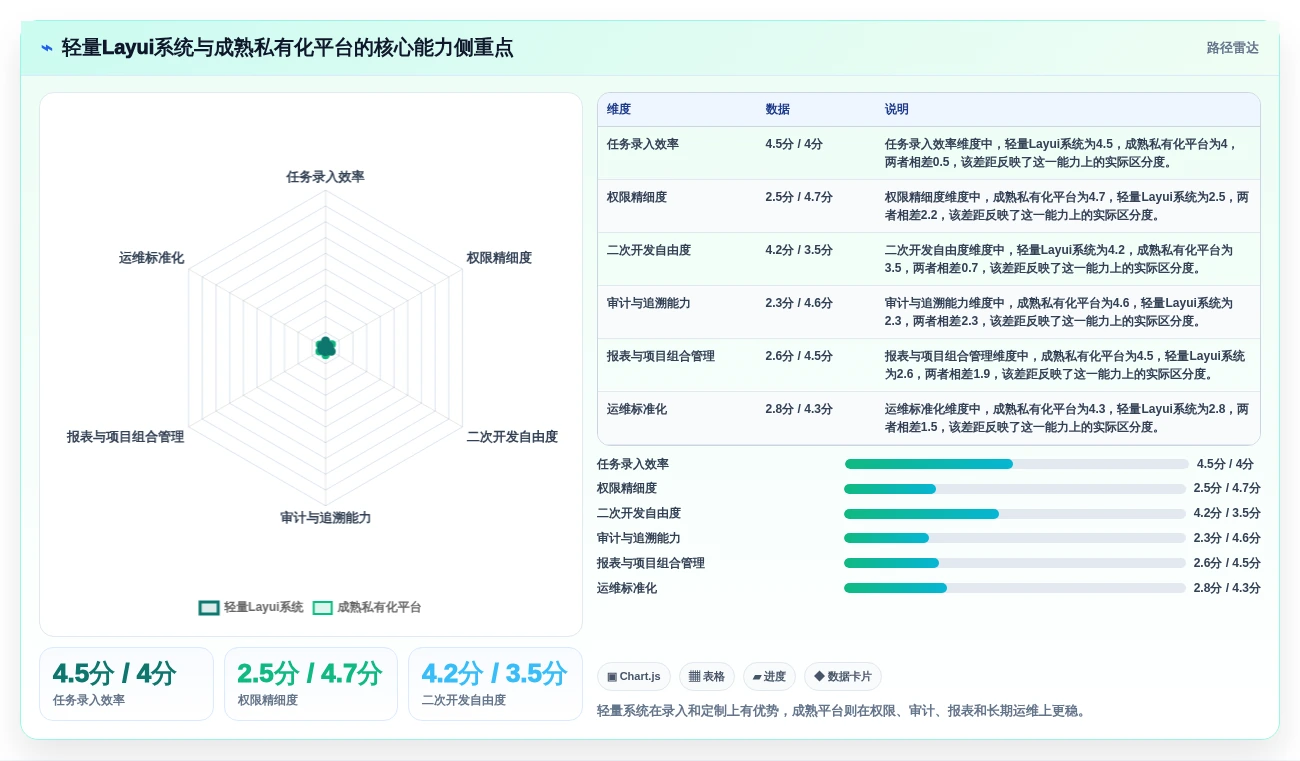The width and height of the screenshot is (1300, 761).
Task: Click the 审计与追溯能力 progress bar
Action: coord(1015,538)
